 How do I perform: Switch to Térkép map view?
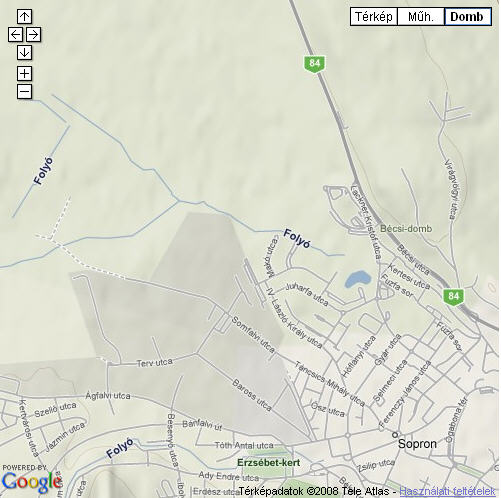pos(374,17)
